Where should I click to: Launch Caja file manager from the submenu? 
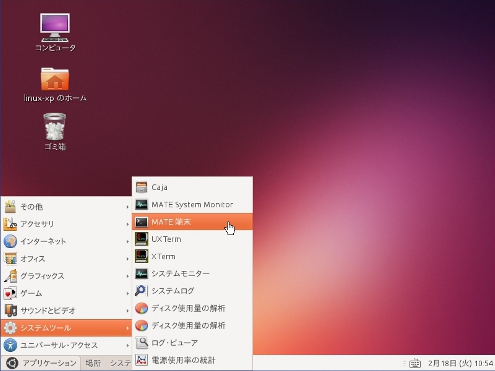tap(192, 187)
